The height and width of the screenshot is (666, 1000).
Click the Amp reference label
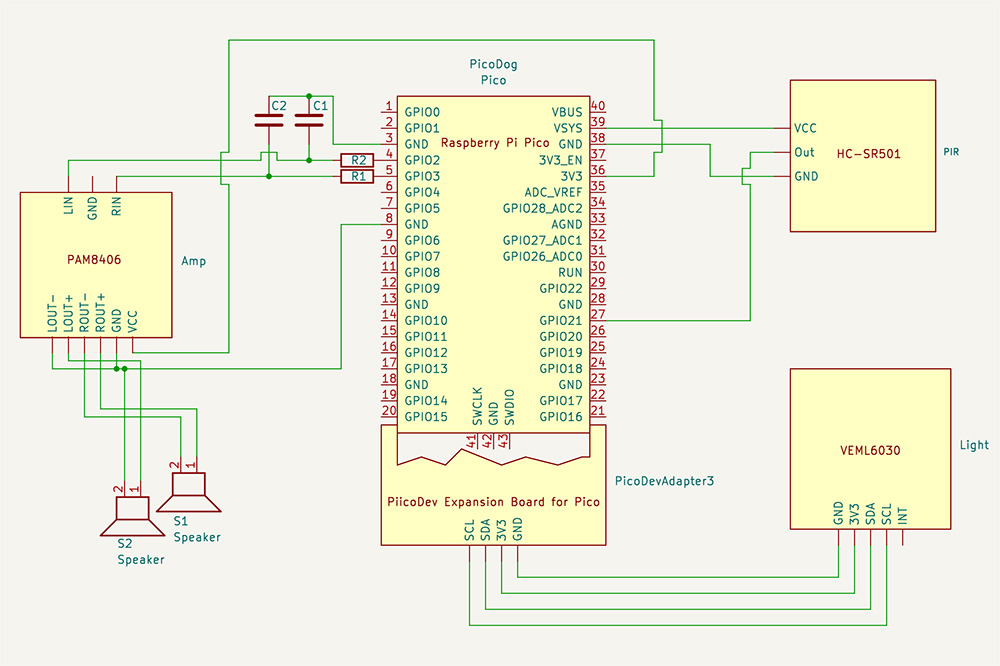193,260
